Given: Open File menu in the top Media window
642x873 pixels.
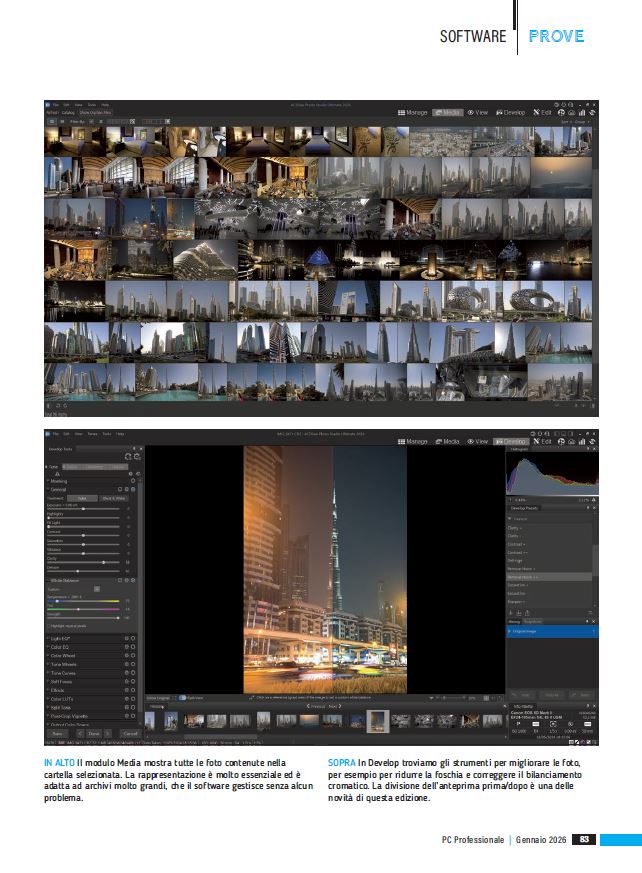Looking at the screenshot, I should [55, 105].
